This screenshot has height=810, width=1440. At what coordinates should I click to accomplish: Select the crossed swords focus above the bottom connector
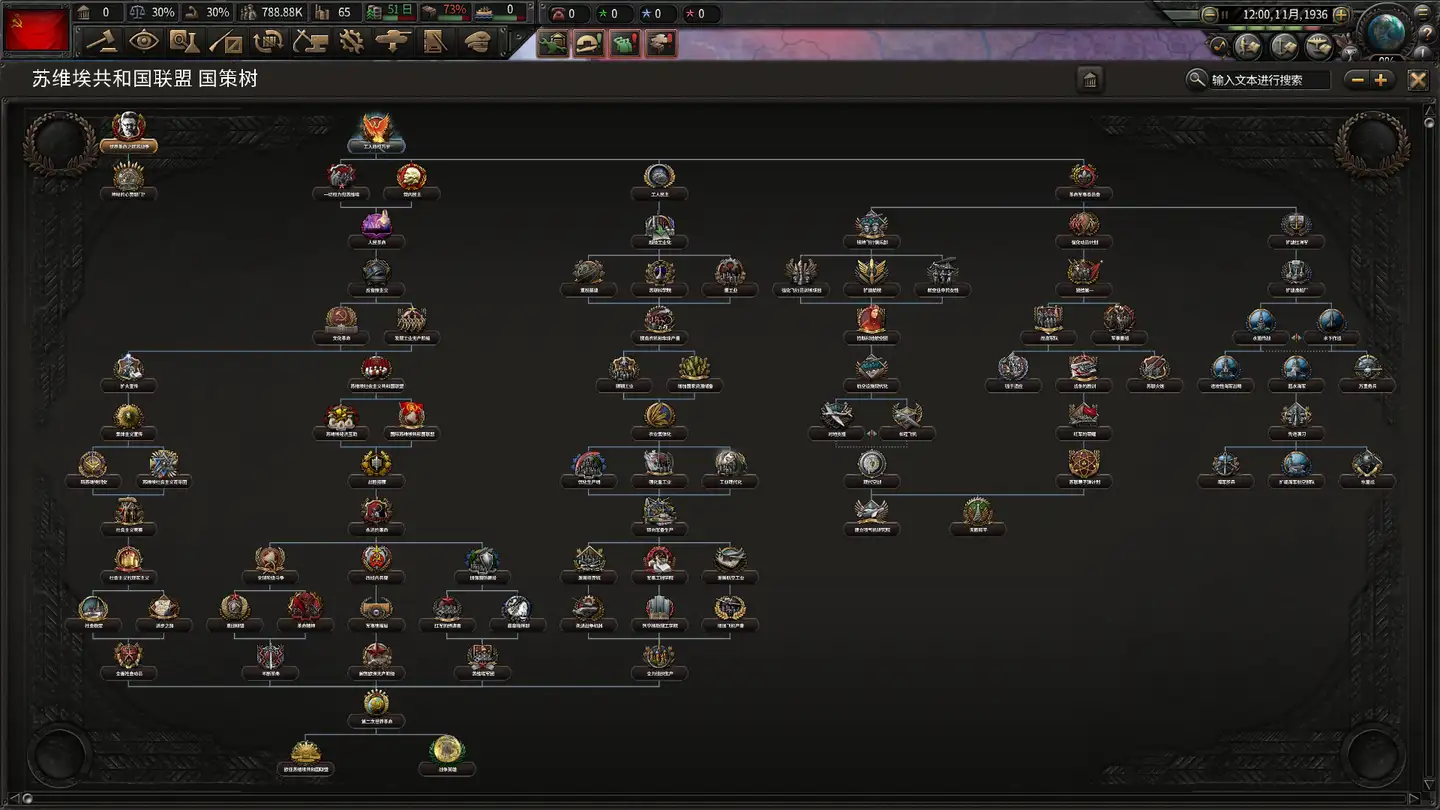click(270, 655)
